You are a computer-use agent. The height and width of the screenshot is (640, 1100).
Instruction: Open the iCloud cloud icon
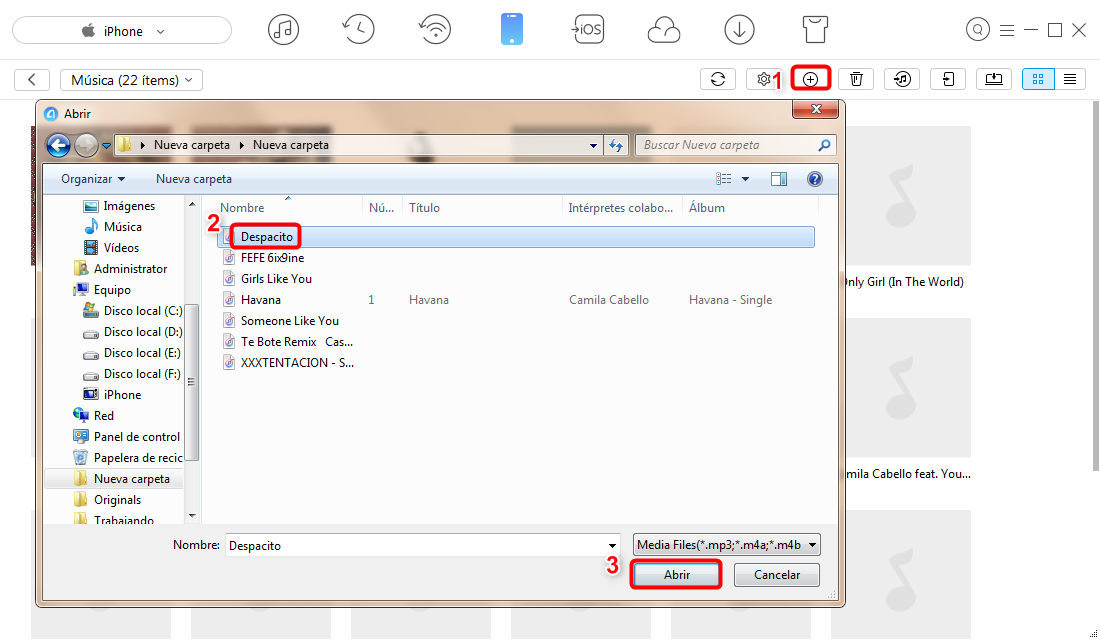[663, 30]
